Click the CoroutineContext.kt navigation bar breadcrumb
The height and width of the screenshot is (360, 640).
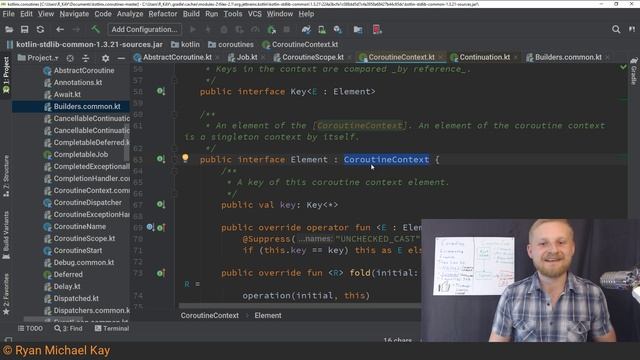tap(300, 44)
